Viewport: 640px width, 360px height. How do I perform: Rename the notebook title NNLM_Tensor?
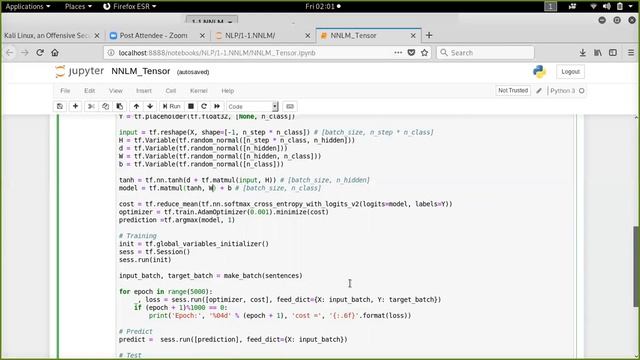click(x=140, y=71)
